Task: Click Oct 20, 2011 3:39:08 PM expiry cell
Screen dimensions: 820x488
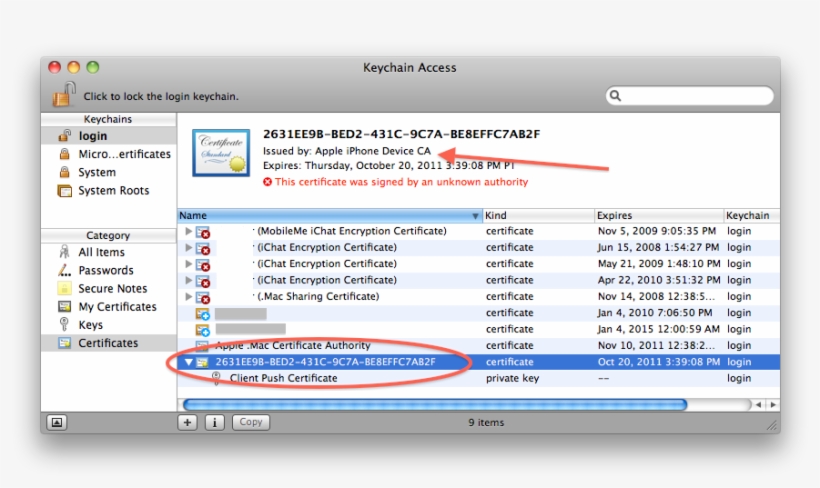Action: point(659,362)
